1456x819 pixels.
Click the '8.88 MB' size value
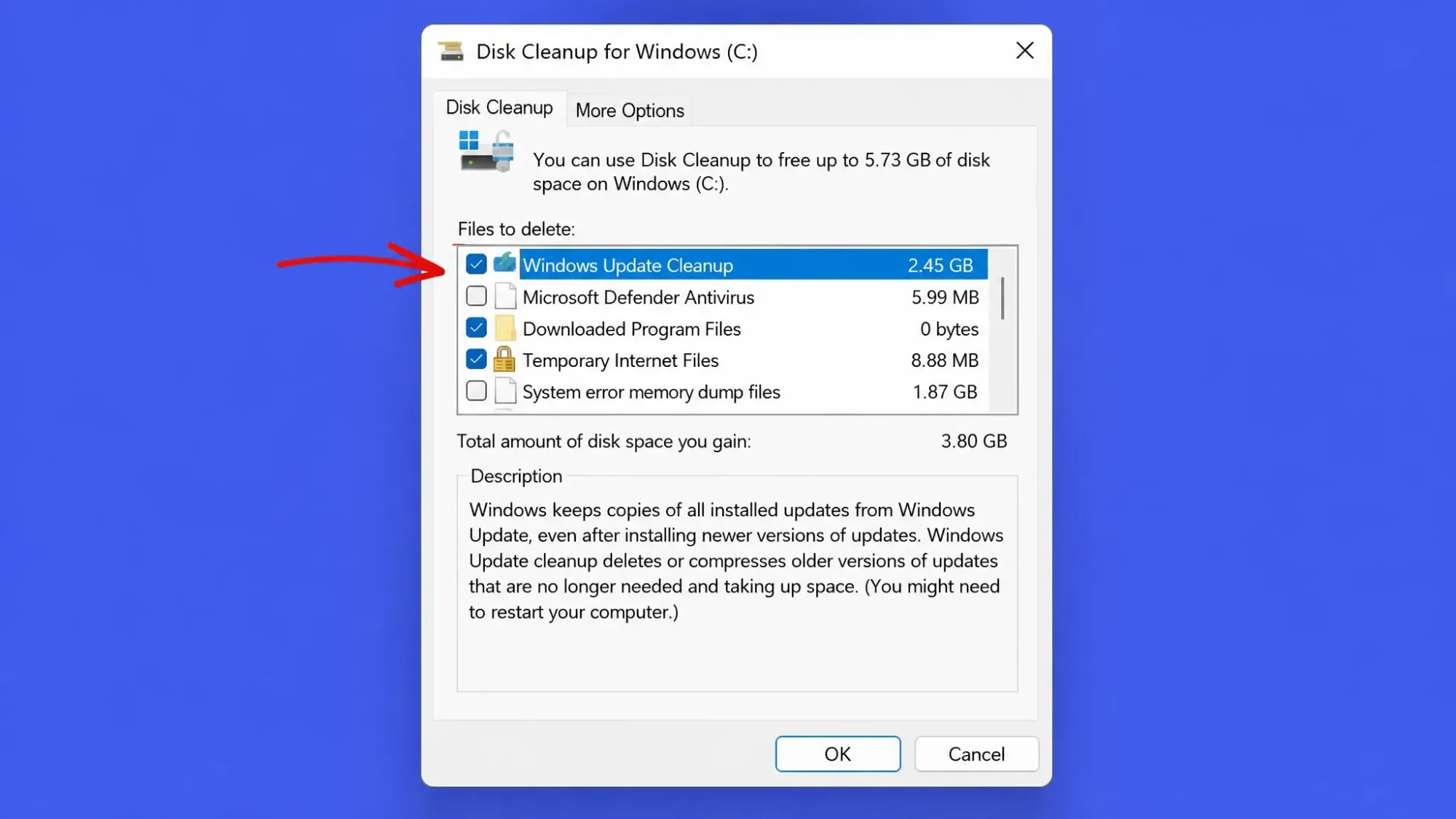944,360
